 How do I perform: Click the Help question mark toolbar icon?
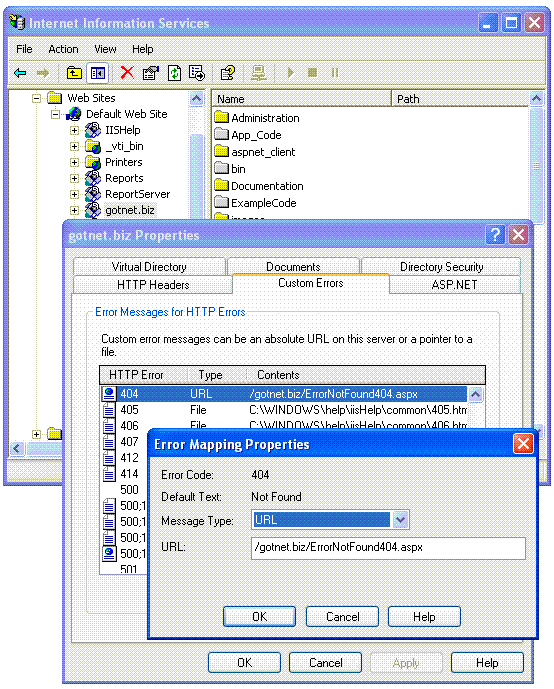coord(228,73)
